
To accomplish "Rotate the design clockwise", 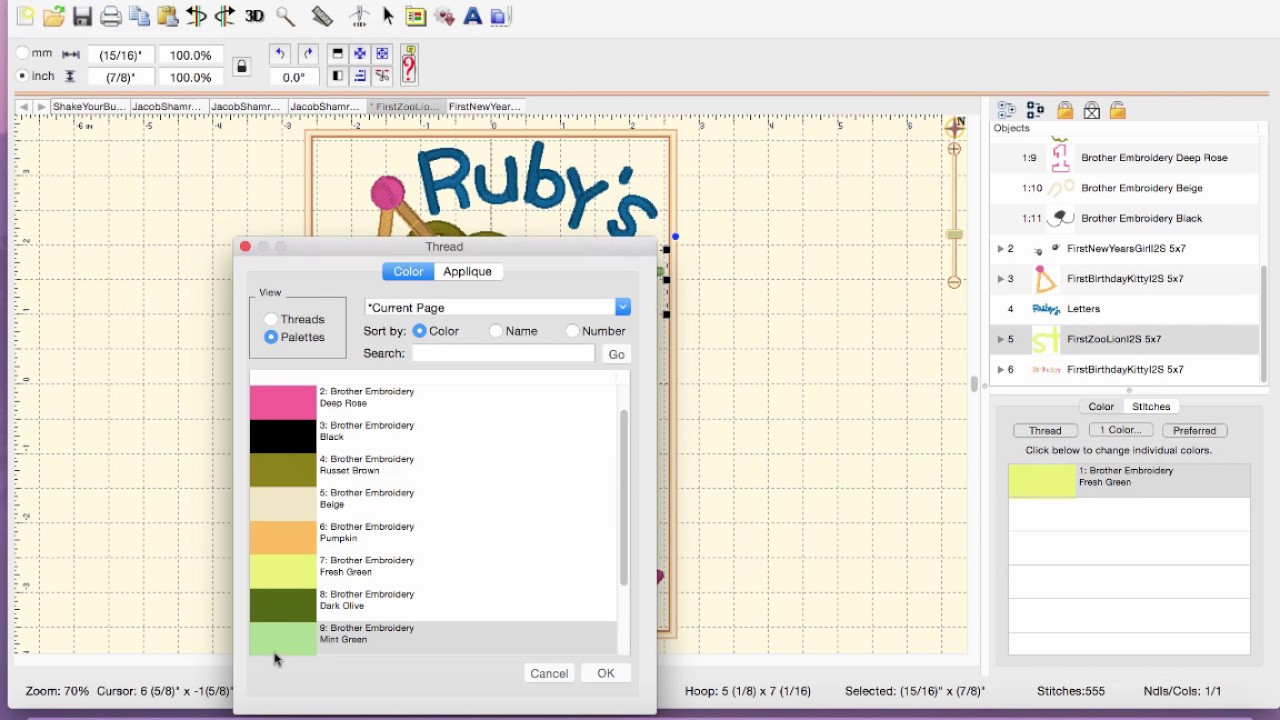I will click(308, 54).
